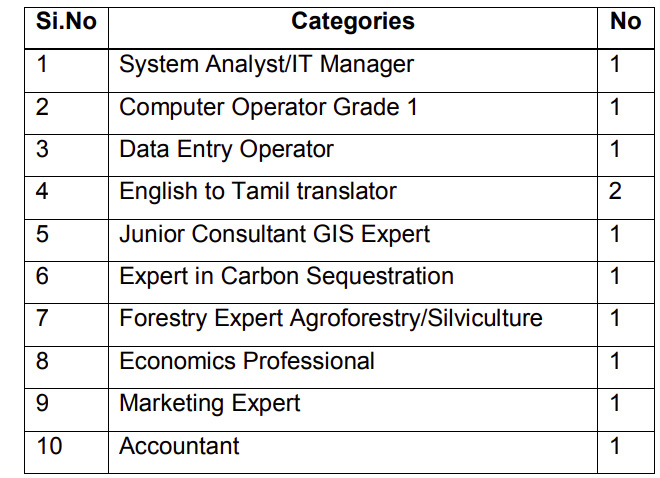Screen dimensions: 660x478
Task: Select the Expert in Carbon Sequestration cell
Action: [286, 276]
